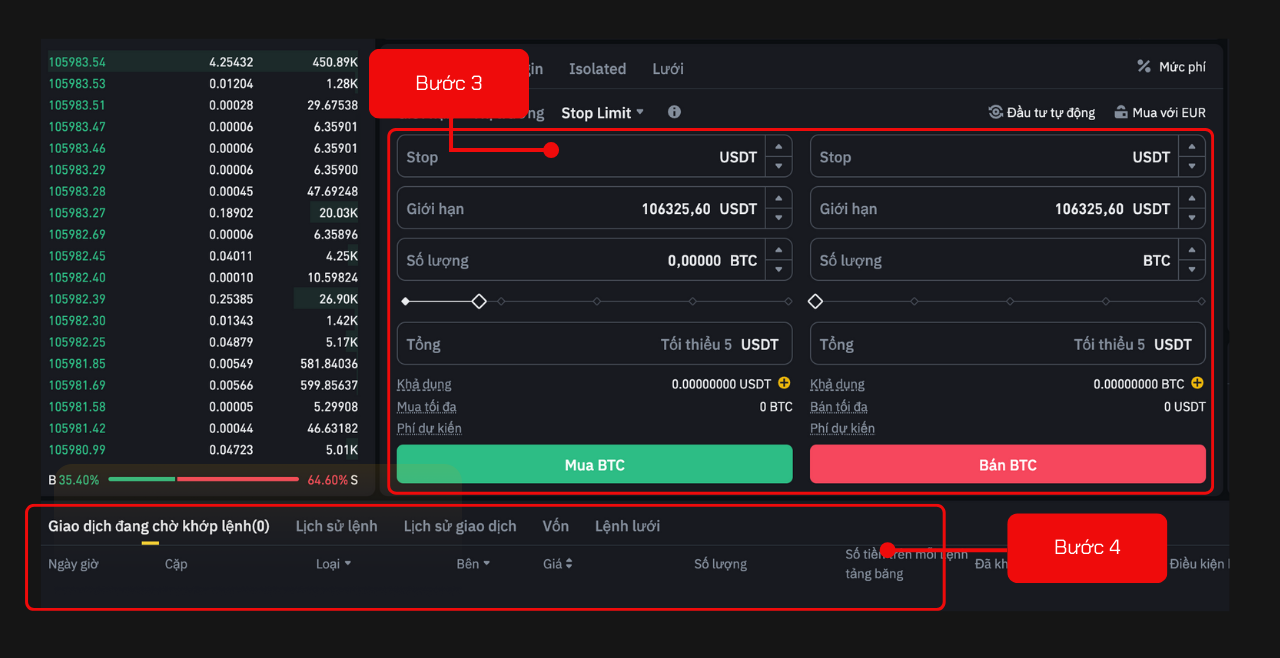Open the Stop Limit order type dropdown
Image resolution: width=1280 pixels, height=658 pixels.
click(x=603, y=112)
